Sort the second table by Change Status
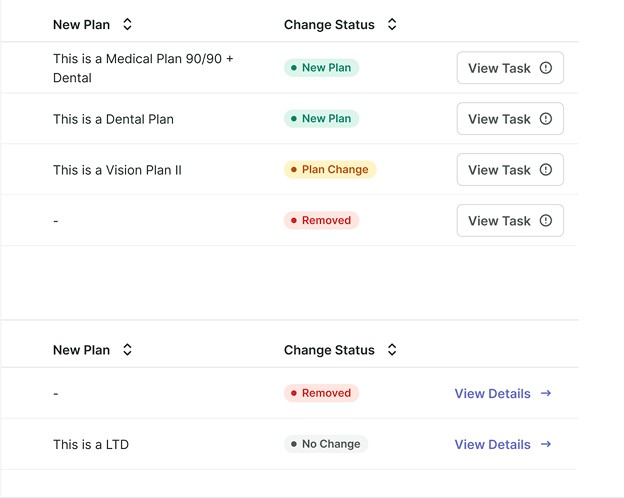This screenshot has height=498, width=624. tap(392, 350)
